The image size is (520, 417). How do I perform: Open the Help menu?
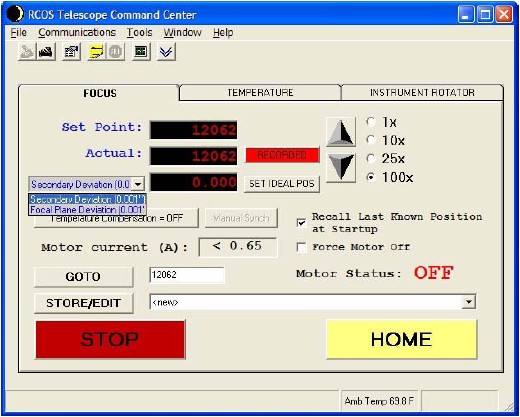point(223,33)
